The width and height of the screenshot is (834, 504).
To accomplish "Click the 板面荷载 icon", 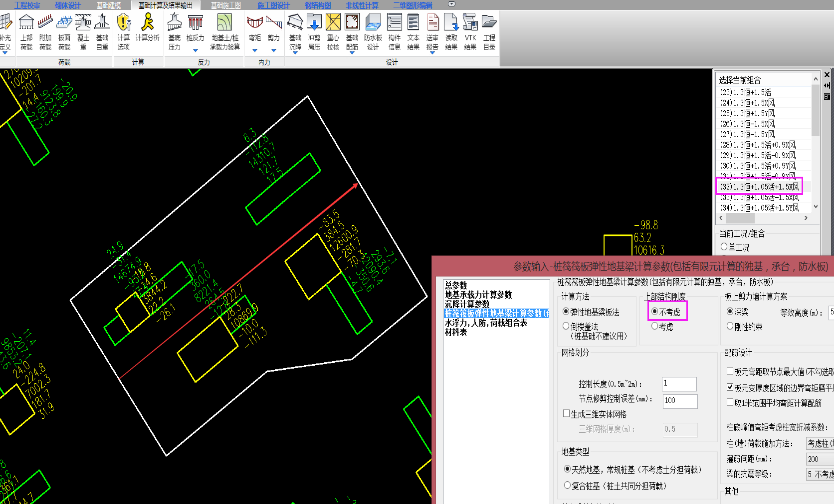I will pos(64,22).
